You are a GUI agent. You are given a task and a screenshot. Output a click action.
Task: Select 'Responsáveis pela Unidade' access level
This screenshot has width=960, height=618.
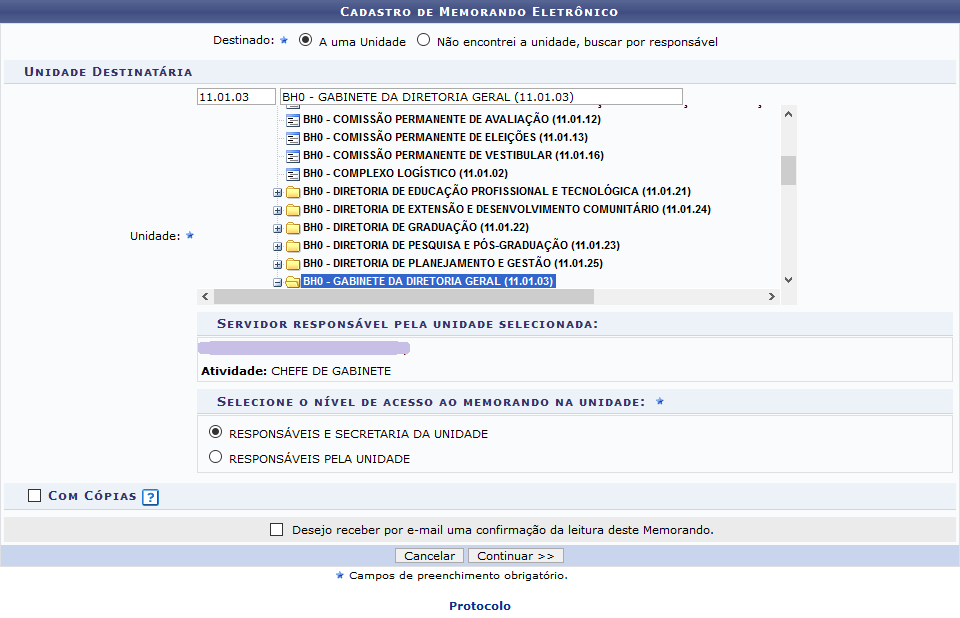click(x=215, y=458)
